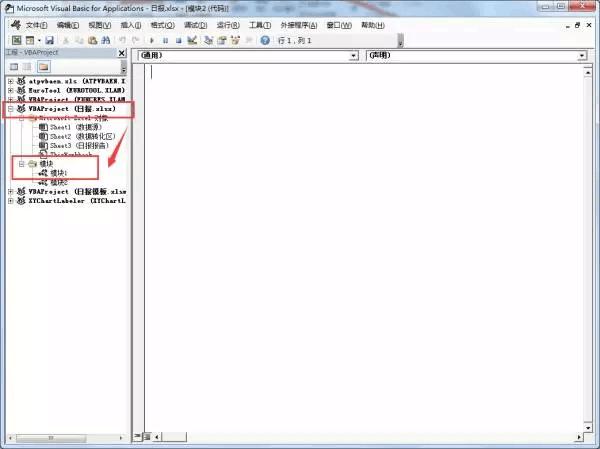The height and width of the screenshot is (449, 600).
Task: Open the (通用) object dropdown
Action: tap(354, 56)
